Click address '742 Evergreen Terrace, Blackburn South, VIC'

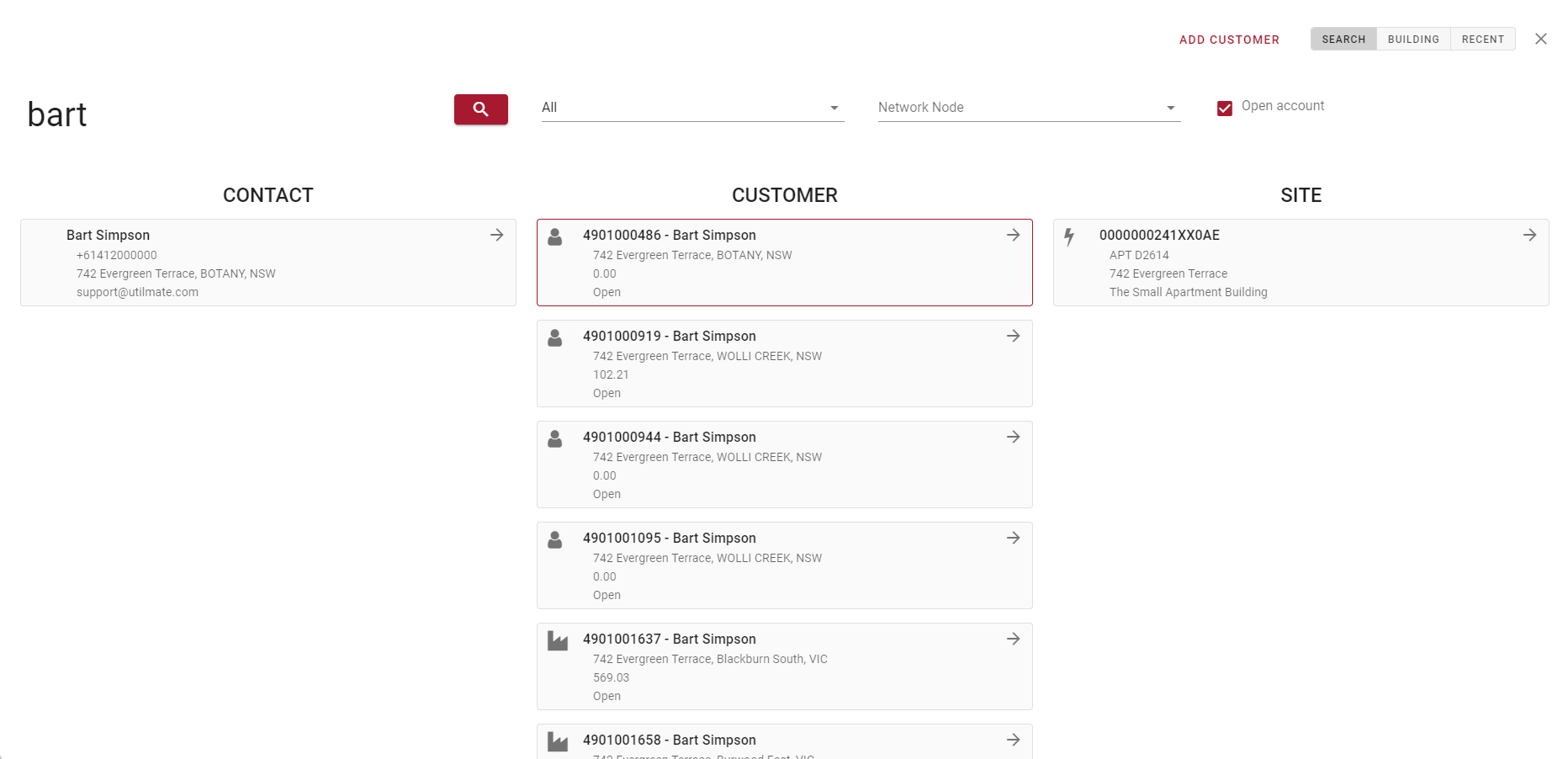[x=710, y=659]
